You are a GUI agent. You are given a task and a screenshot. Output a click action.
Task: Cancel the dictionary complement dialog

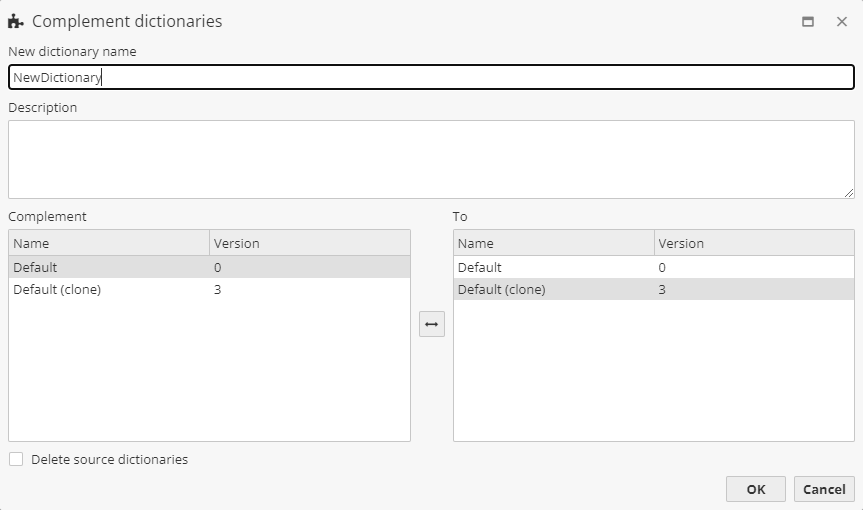click(824, 489)
